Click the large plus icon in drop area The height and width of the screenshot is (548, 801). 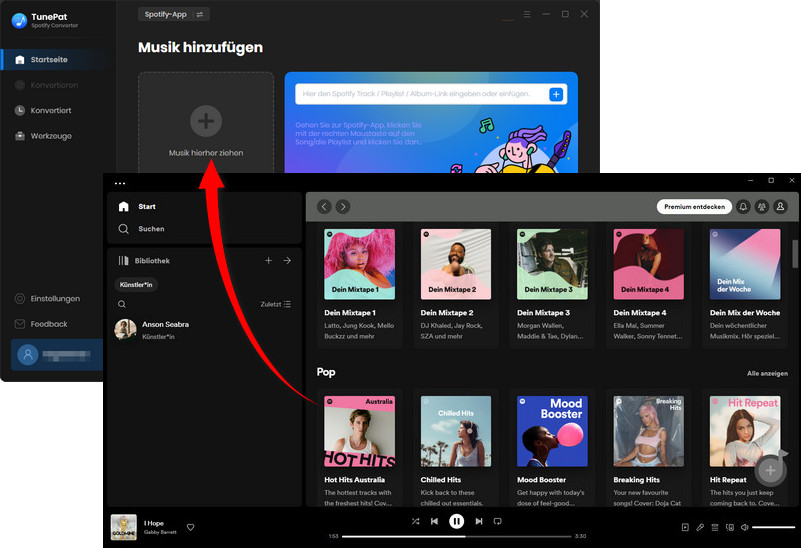point(206,121)
